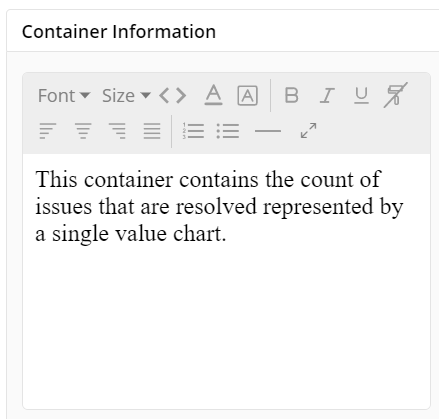Viewport: 439px width, 419px height.
Task: Justify the text alignment
Action: [x=152, y=131]
